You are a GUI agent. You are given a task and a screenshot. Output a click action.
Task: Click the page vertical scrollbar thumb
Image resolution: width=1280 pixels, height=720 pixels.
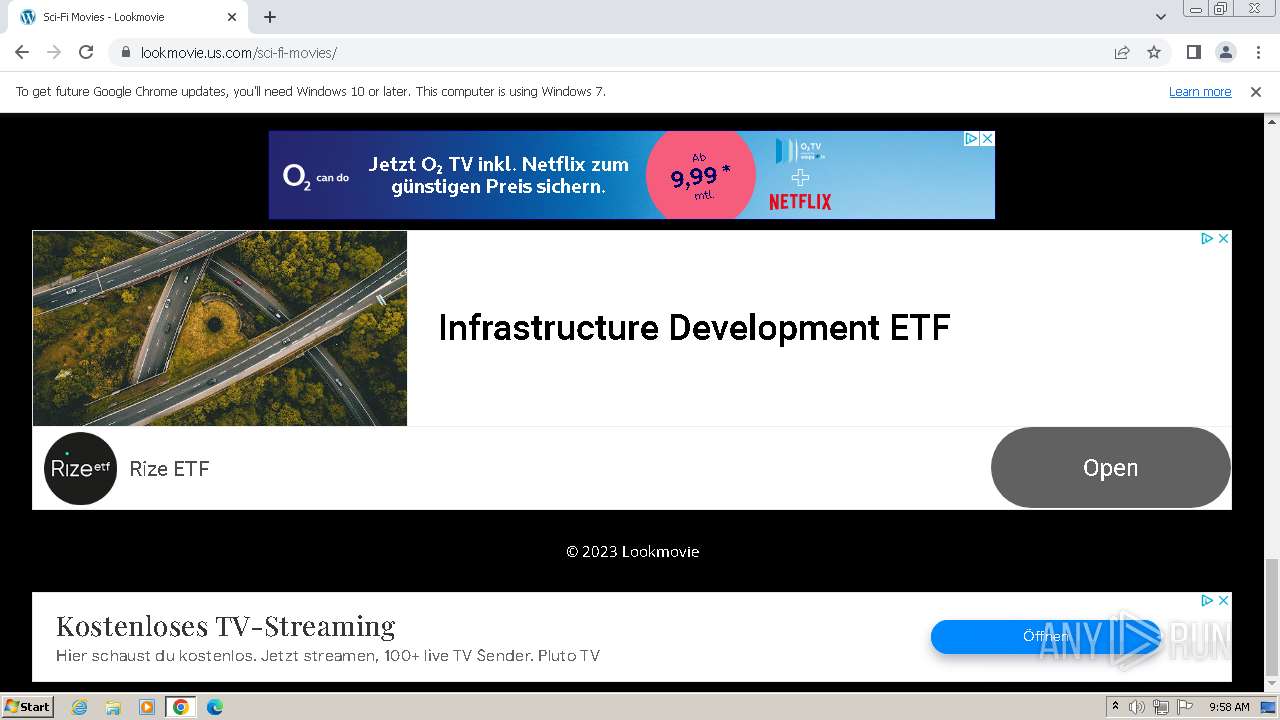pyautogui.click(x=1271, y=617)
